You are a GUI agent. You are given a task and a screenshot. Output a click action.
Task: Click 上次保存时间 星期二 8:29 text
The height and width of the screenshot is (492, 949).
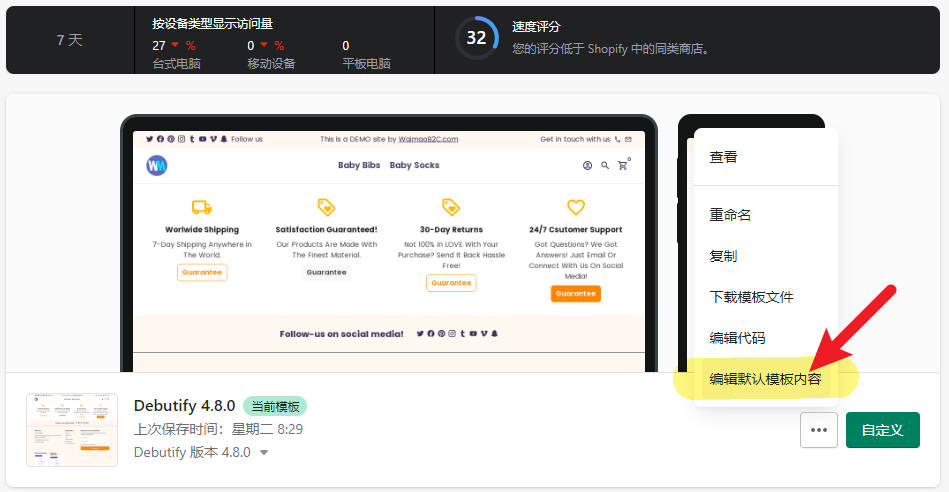pyautogui.click(x=218, y=429)
